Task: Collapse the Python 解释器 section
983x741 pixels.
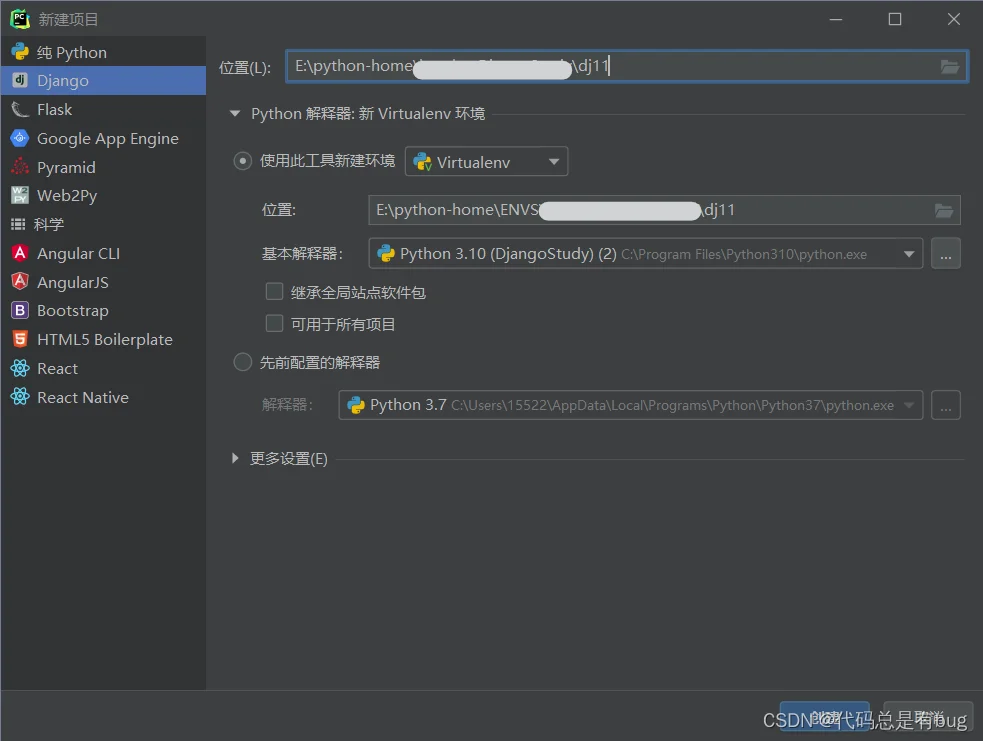Action: click(235, 113)
